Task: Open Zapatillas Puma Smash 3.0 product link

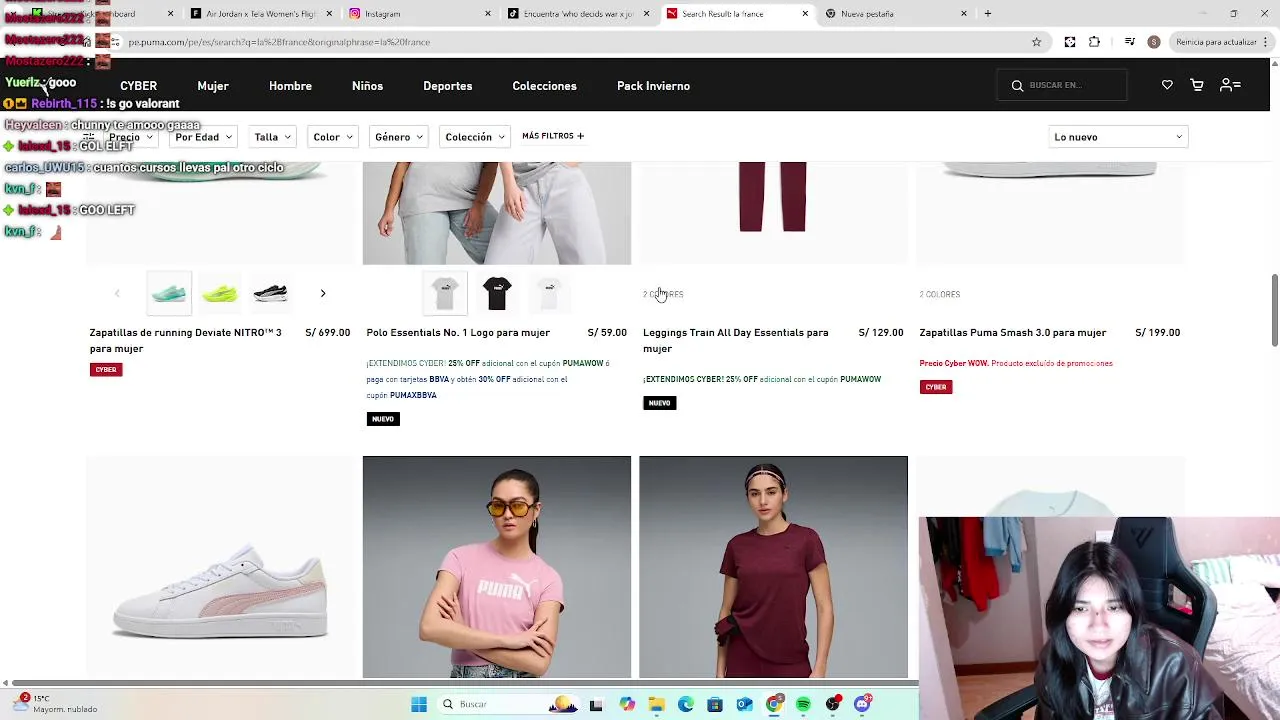Action: click(1013, 332)
